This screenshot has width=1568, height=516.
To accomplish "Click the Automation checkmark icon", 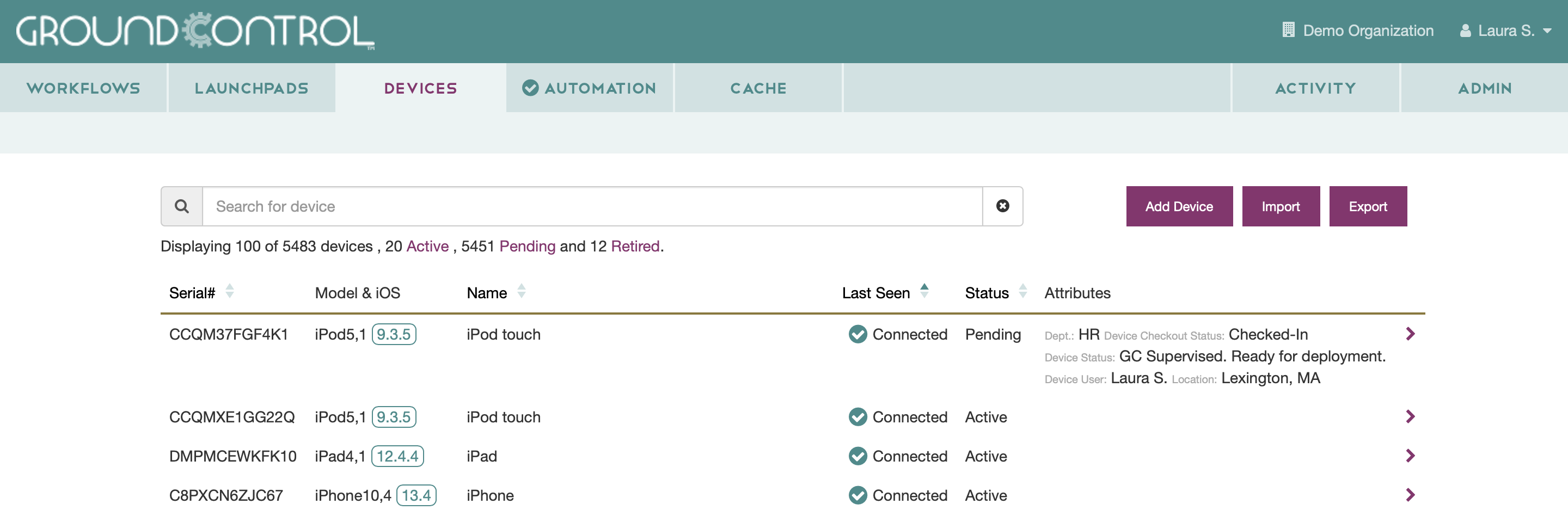I will tap(530, 88).
